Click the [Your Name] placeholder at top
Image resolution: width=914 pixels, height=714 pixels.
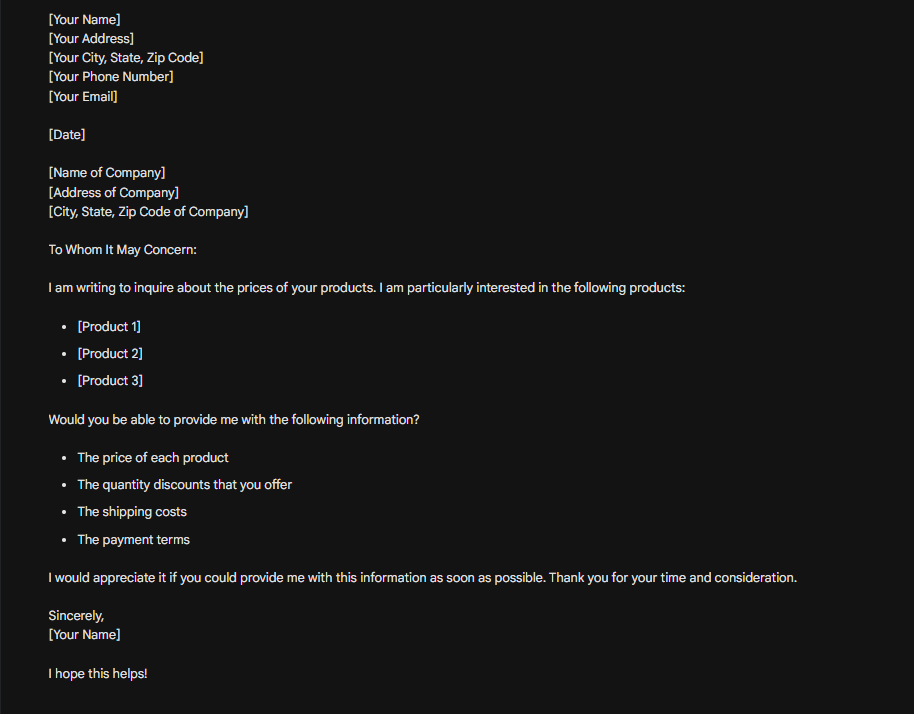coord(85,19)
